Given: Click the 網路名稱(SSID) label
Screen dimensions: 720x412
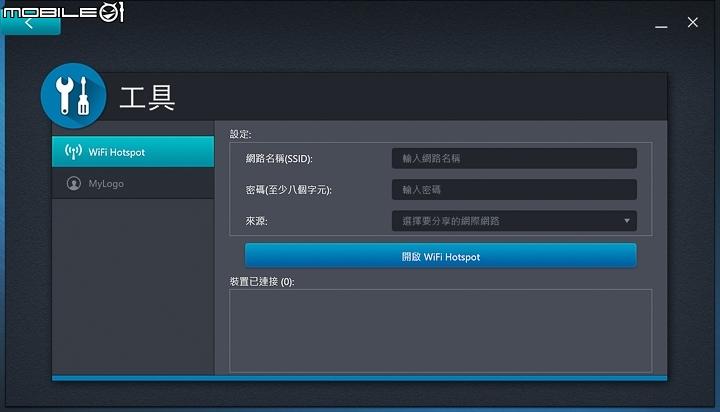Looking at the screenshot, I should coord(279,159).
